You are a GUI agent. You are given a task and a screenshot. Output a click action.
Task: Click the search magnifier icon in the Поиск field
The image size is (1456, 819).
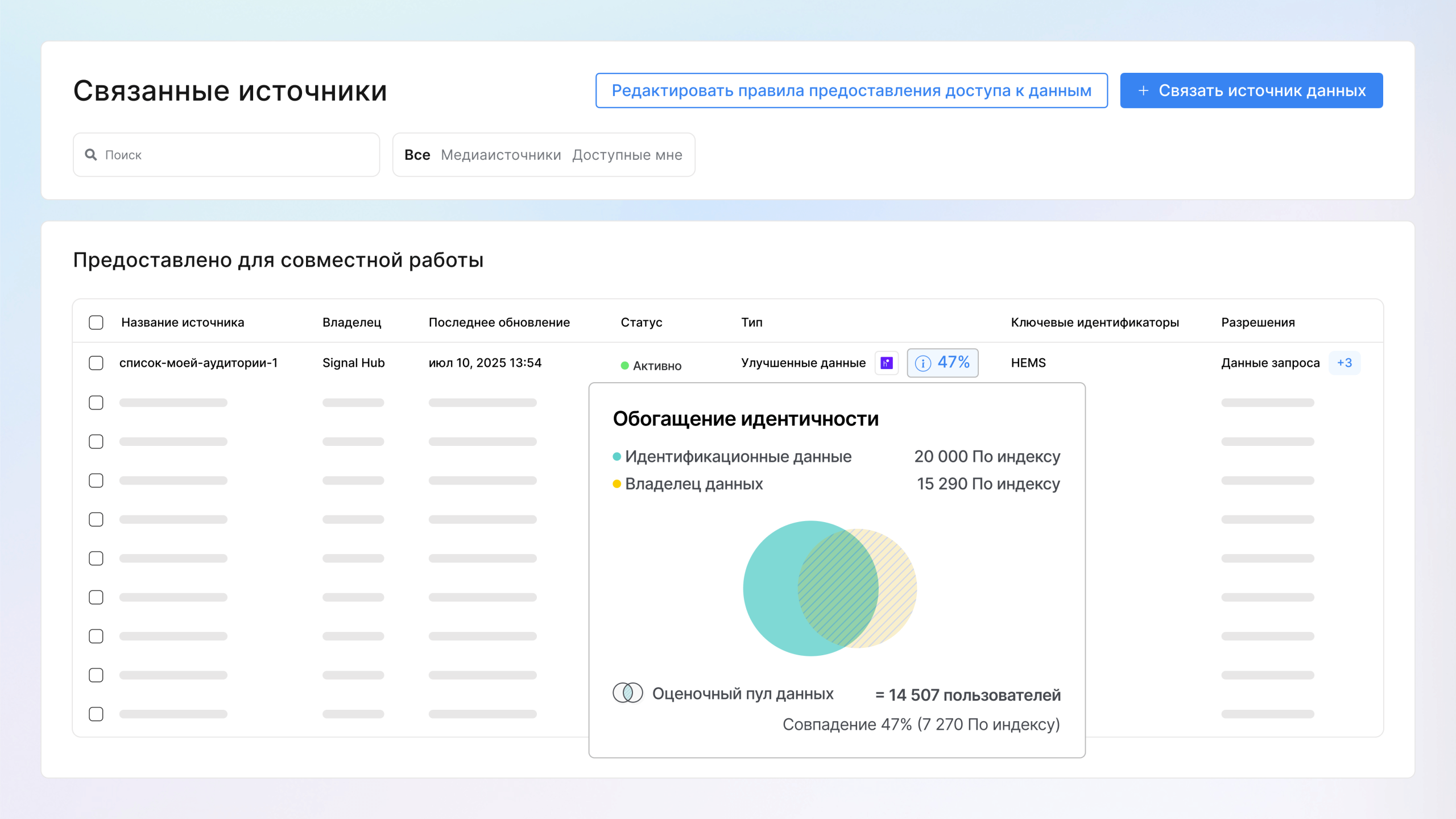click(92, 155)
